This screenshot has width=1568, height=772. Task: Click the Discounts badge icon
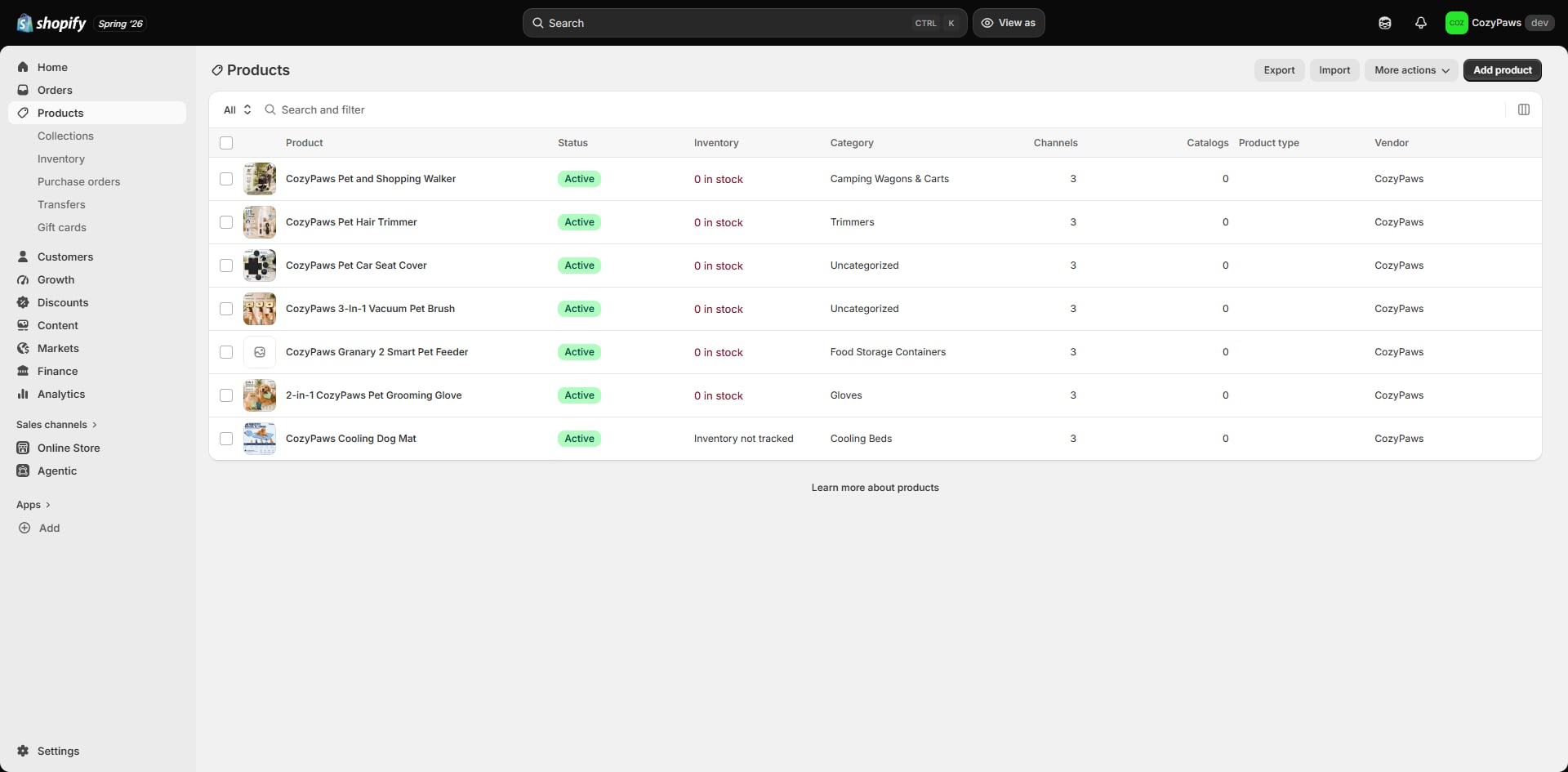(23, 302)
